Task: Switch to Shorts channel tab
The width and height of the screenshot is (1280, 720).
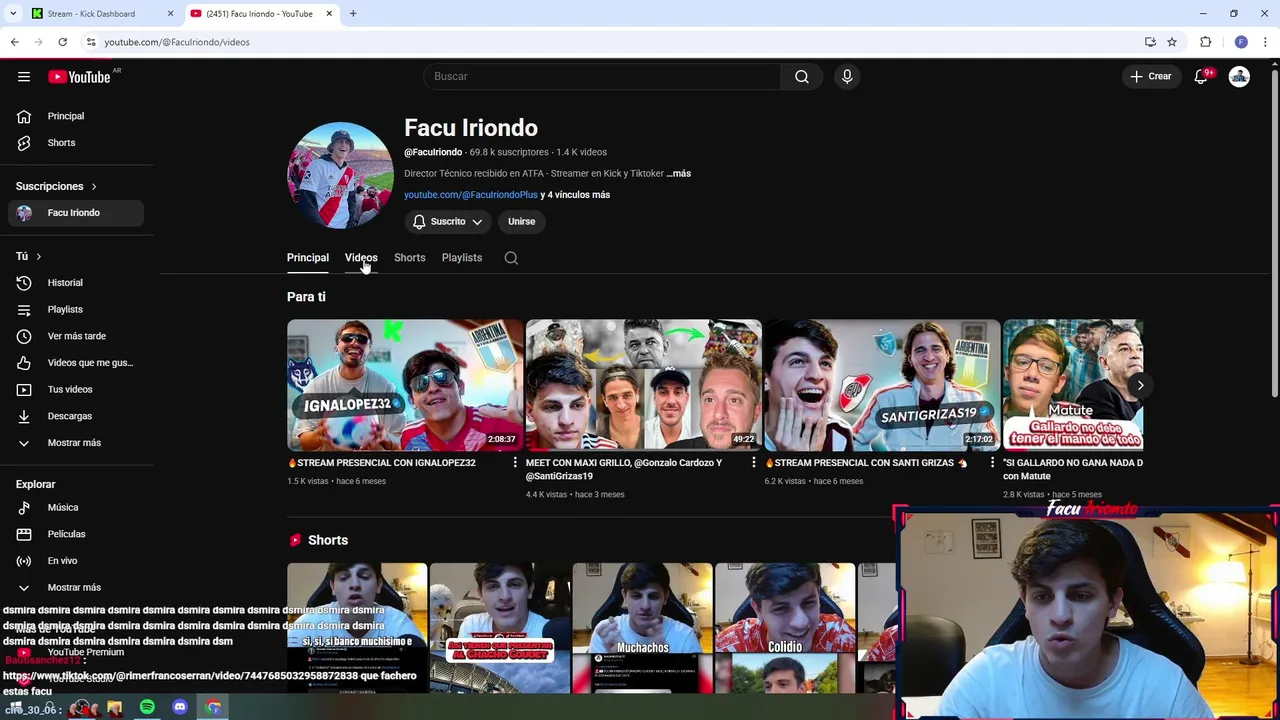Action: pyautogui.click(x=410, y=258)
